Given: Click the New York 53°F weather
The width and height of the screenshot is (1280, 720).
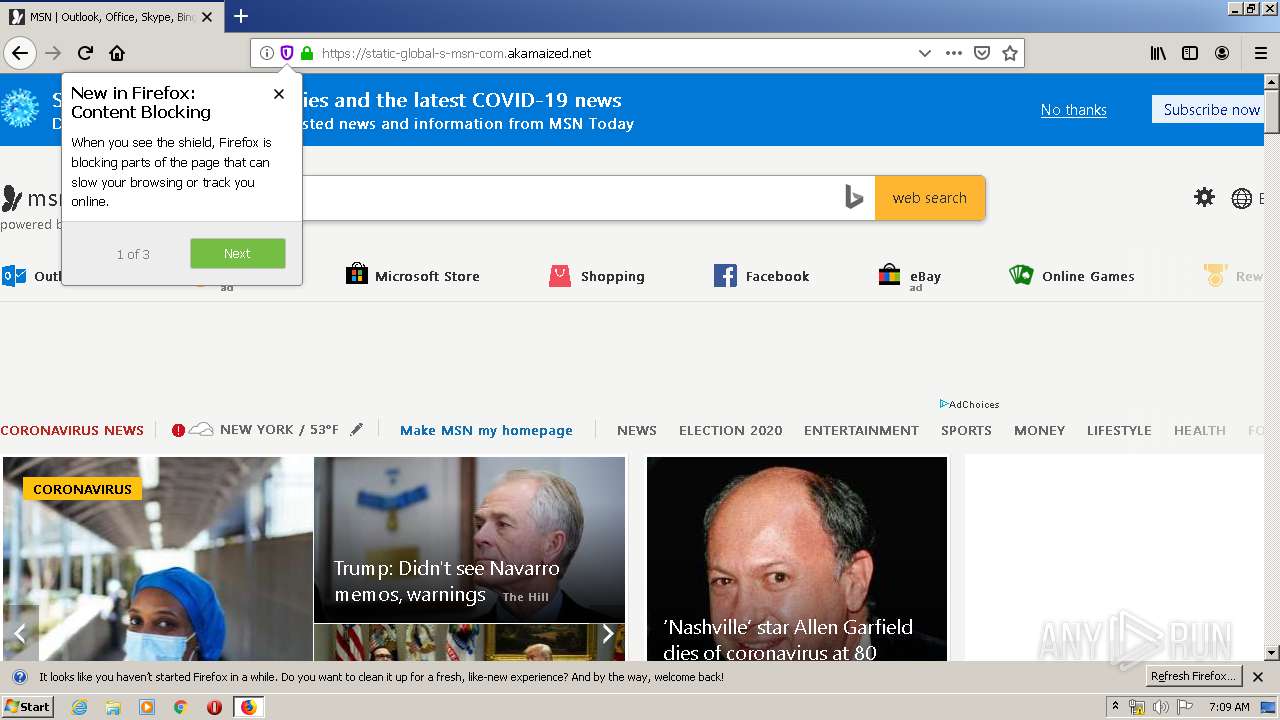Looking at the screenshot, I should pyautogui.click(x=264, y=429).
